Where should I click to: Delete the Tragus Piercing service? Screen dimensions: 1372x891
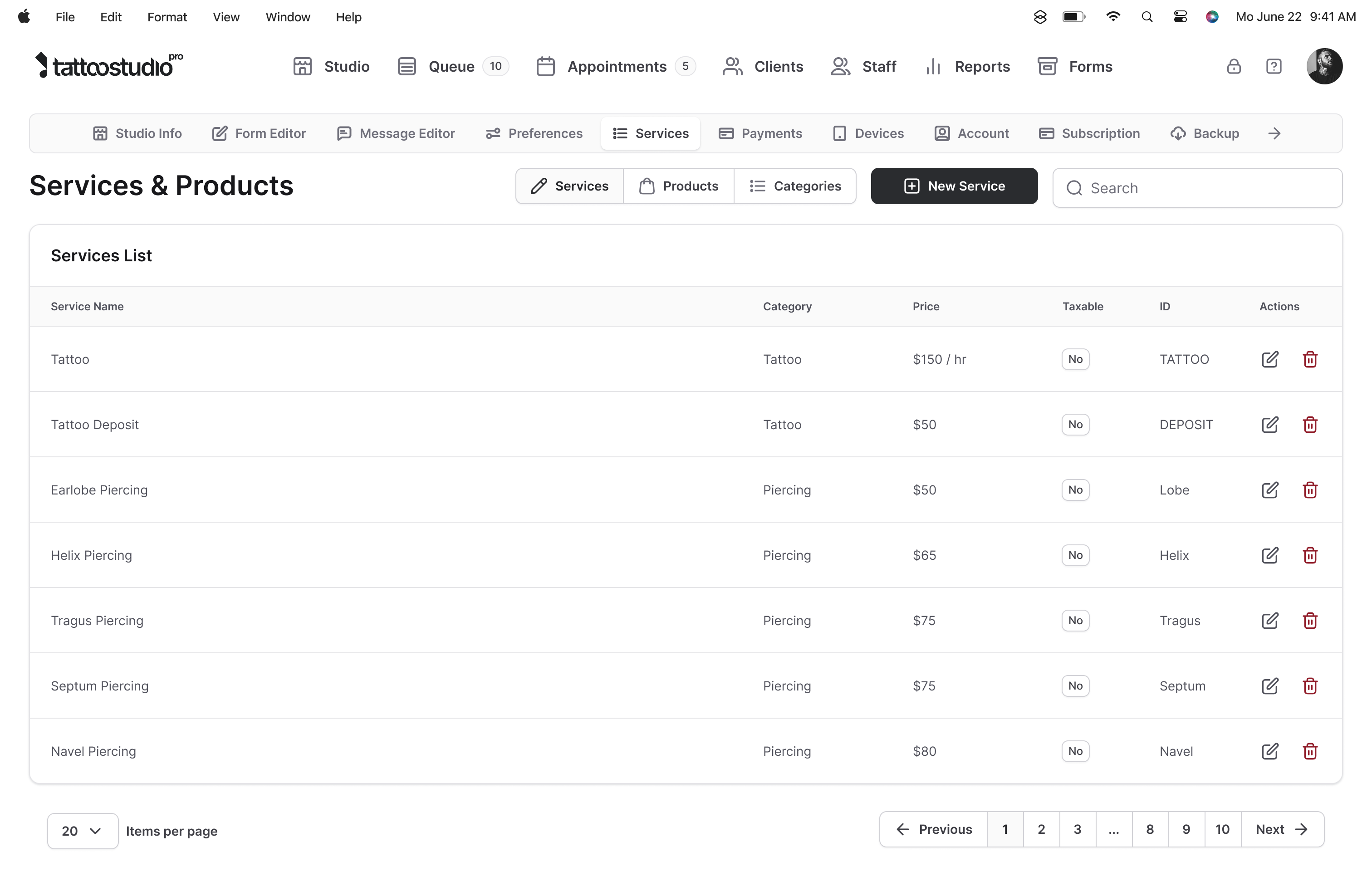point(1310,620)
